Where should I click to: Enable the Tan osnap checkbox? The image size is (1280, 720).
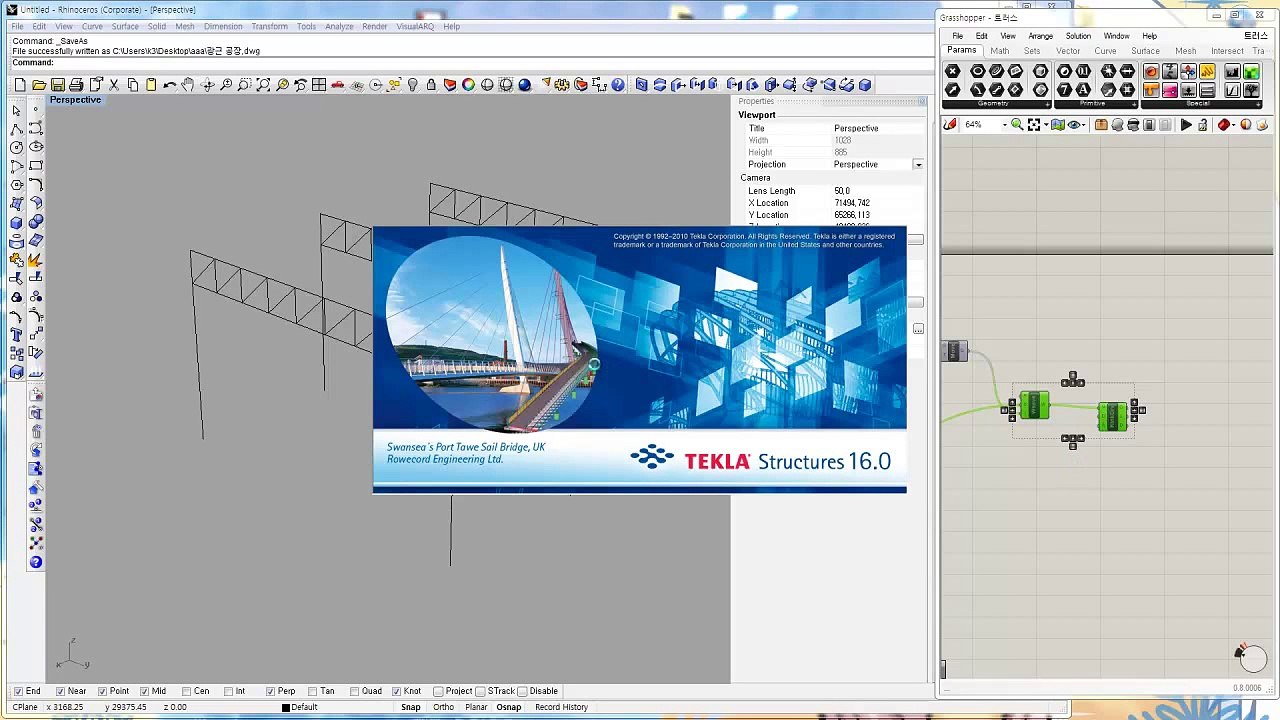312,691
